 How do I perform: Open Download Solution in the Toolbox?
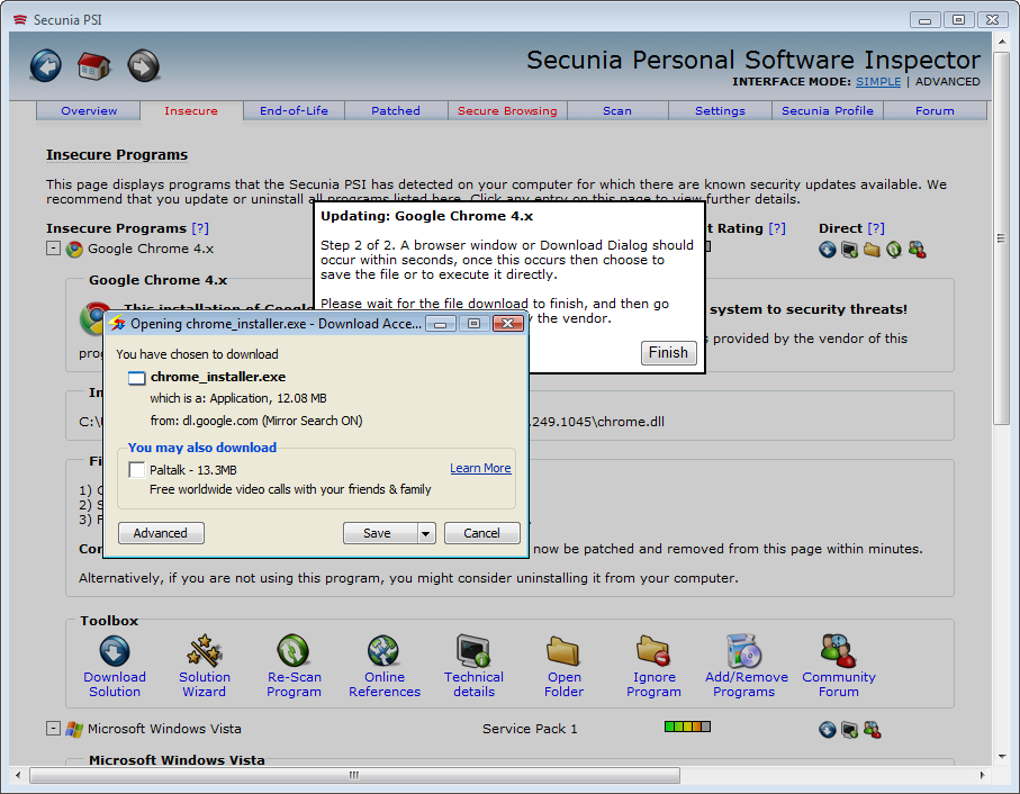114,666
